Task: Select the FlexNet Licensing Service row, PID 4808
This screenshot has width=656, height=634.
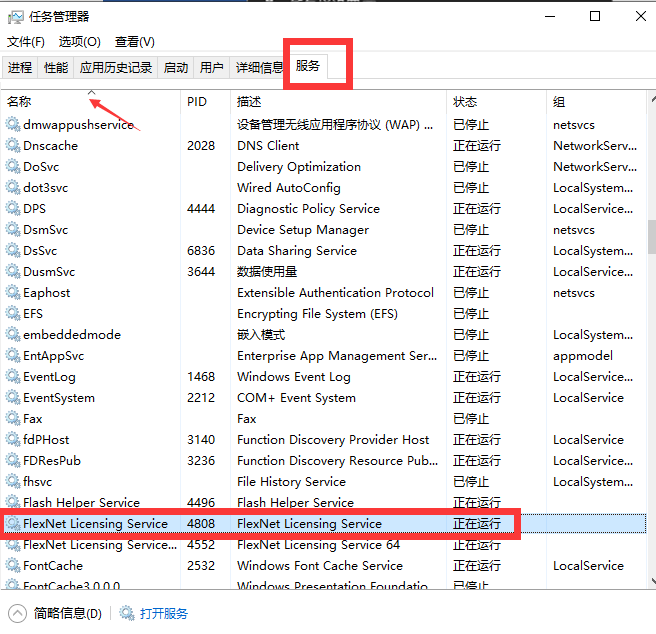Action: [324, 523]
